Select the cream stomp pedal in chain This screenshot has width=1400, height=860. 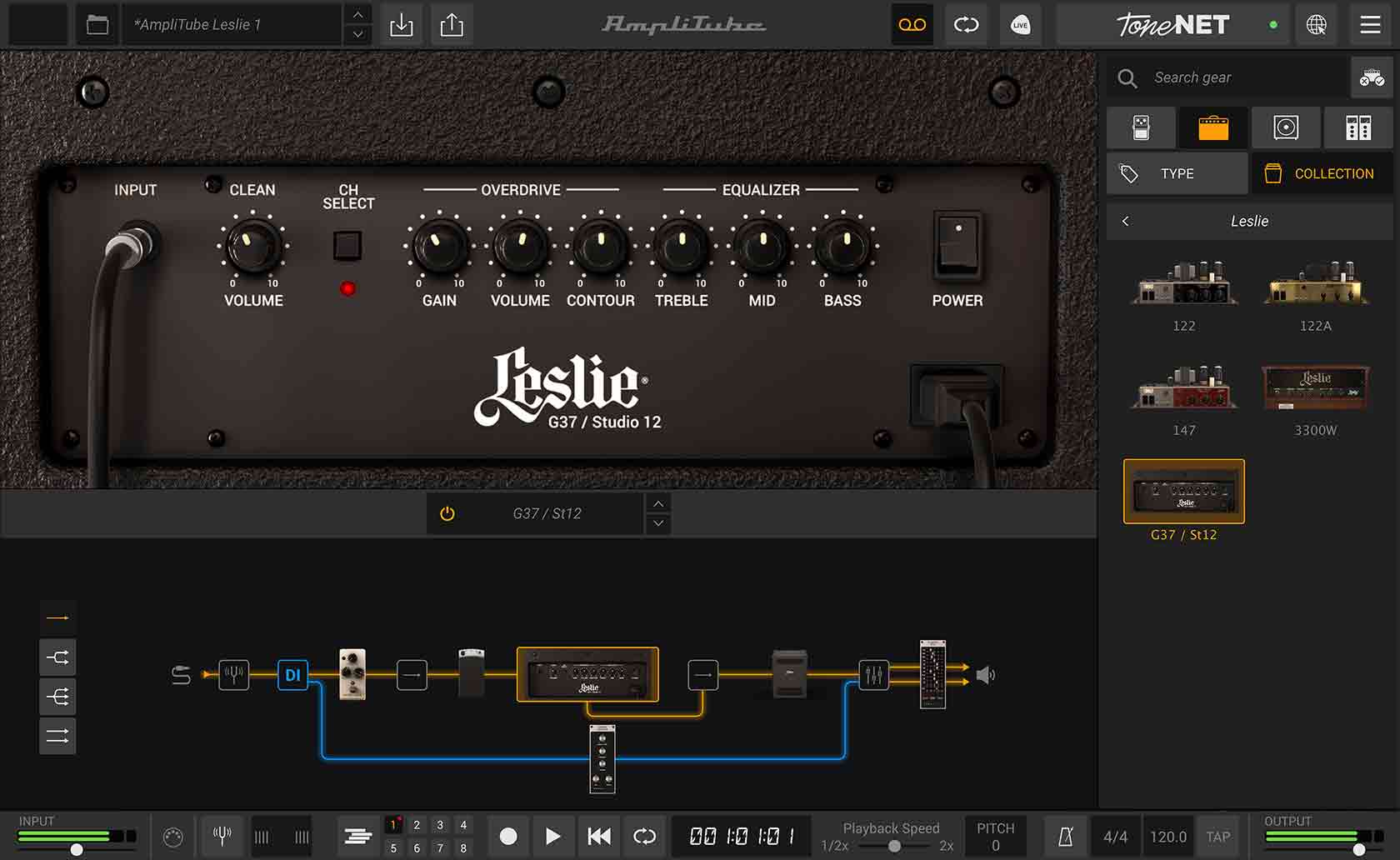[352, 674]
